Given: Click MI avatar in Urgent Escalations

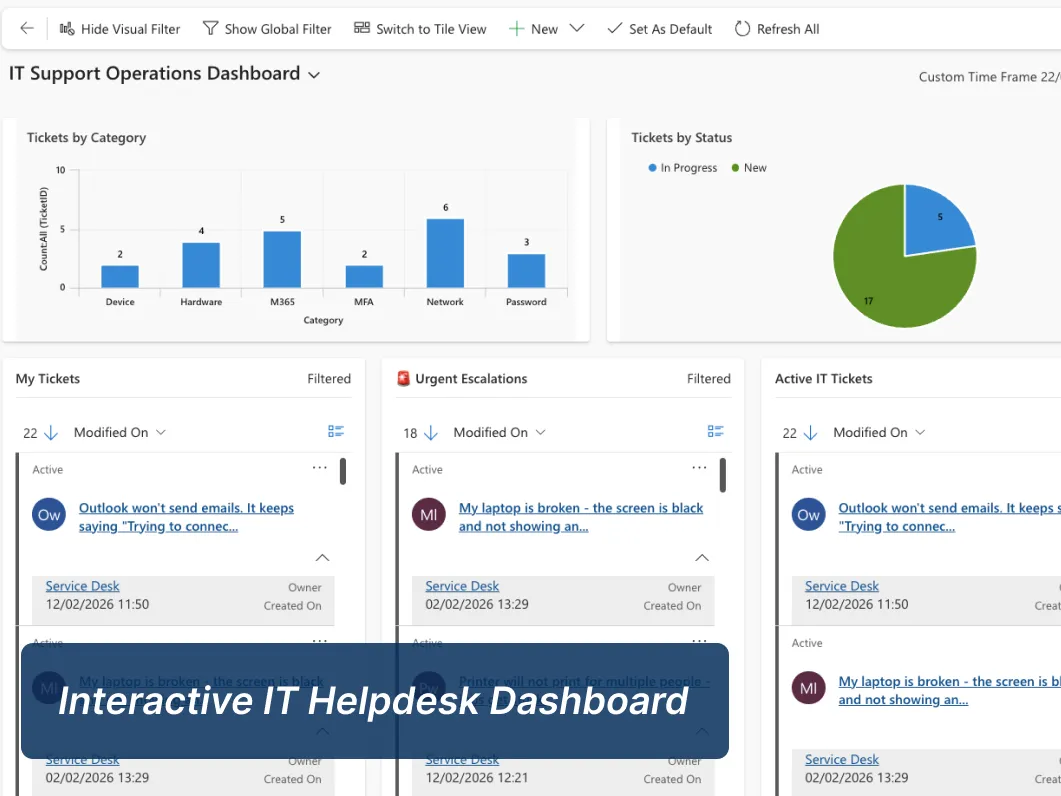Looking at the screenshot, I should point(428,515).
